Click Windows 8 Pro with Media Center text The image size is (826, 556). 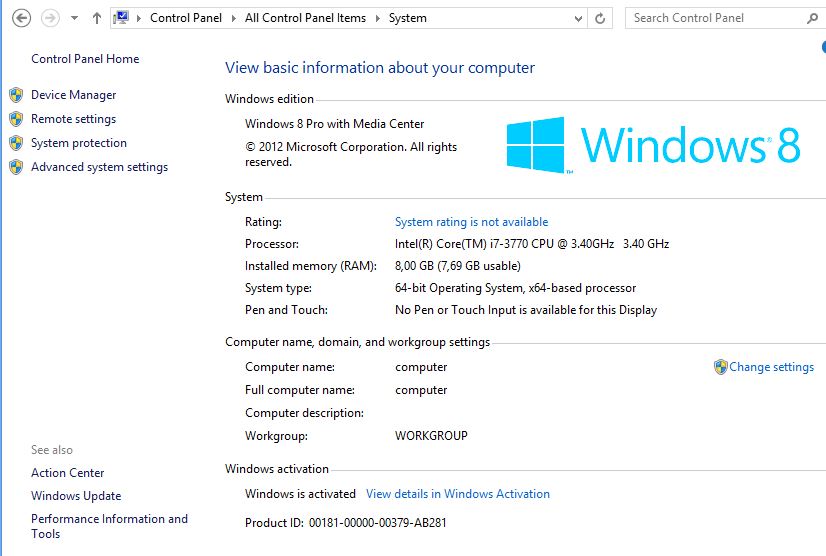pyautogui.click(x=335, y=124)
